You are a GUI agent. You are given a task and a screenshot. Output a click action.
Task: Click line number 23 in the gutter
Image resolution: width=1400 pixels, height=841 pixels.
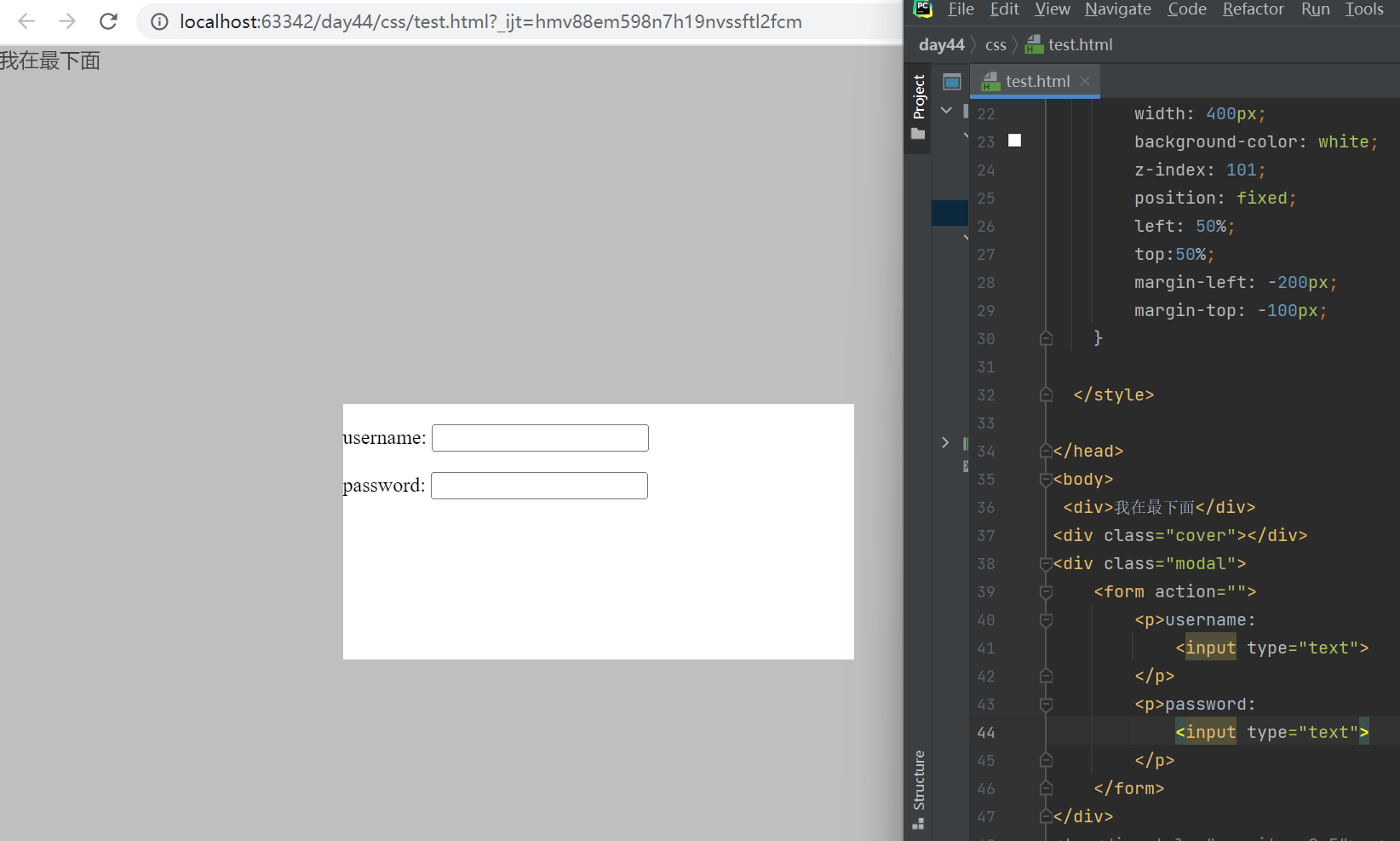986,142
